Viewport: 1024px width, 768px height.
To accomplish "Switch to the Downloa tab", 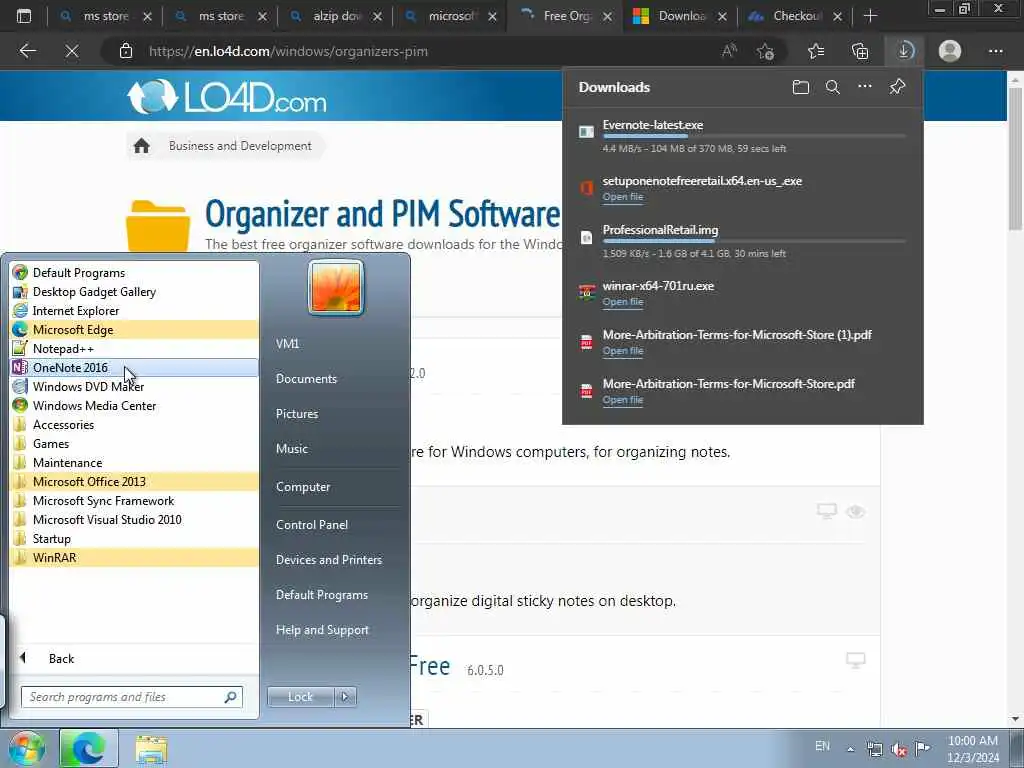I will [x=680, y=16].
